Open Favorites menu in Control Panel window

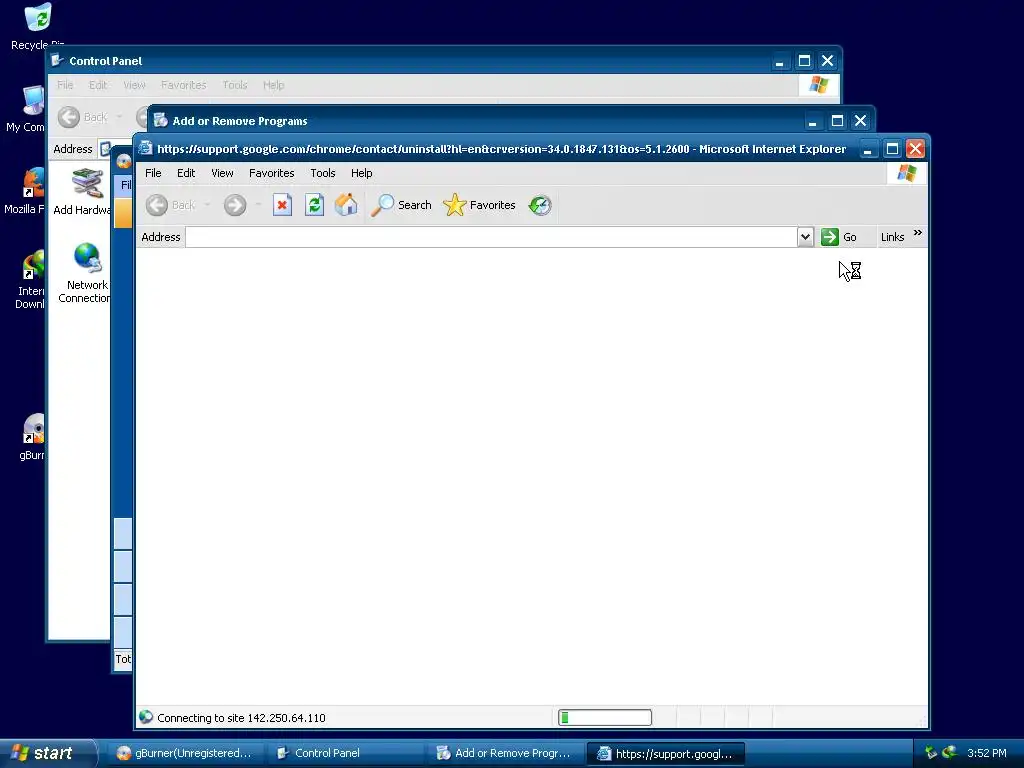(x=184, y=85)
